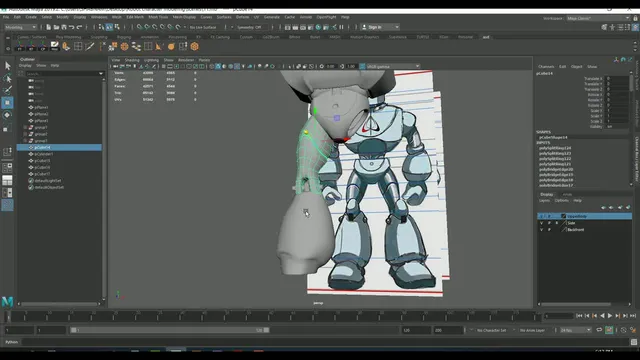Click the layer editor horizontal scrollbar
640x360 pixels.
(x=576, y=304)
